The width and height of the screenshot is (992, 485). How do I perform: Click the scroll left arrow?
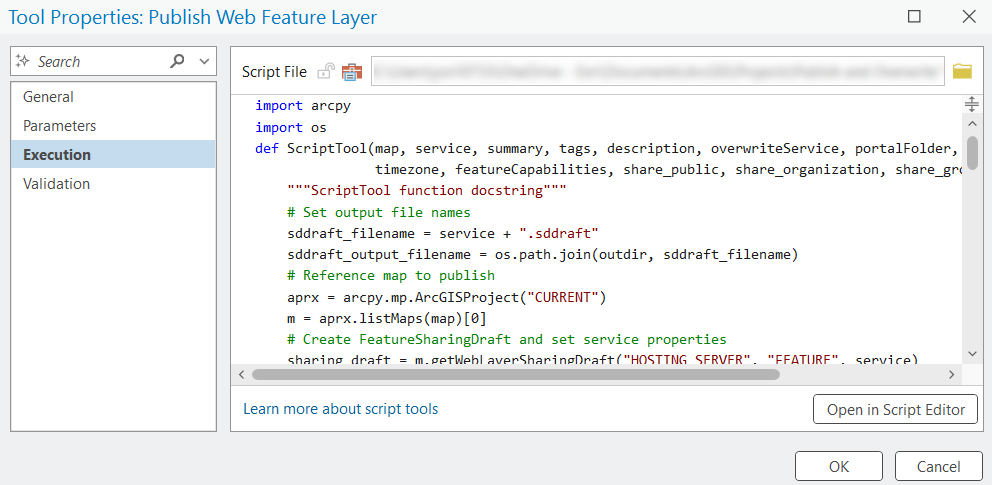click(241, 374)
